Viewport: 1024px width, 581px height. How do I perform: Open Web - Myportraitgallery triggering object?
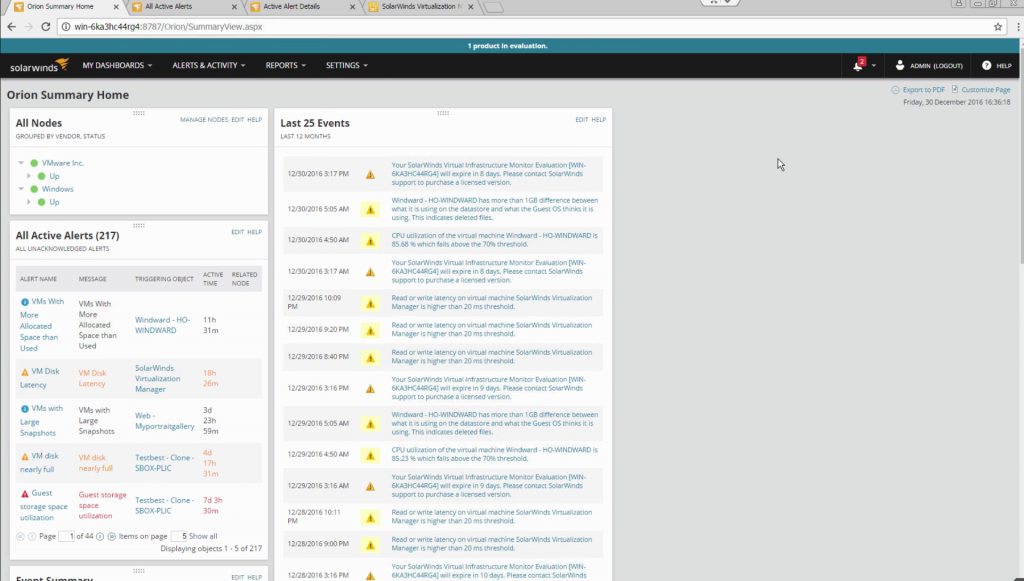(x=165, y=421)
